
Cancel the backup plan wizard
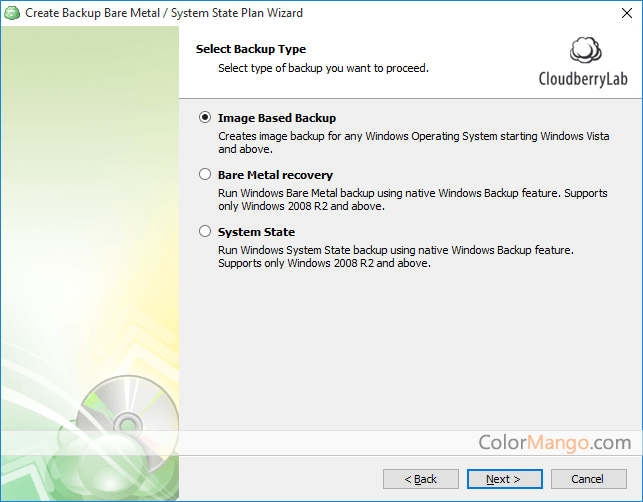point(589,479)
